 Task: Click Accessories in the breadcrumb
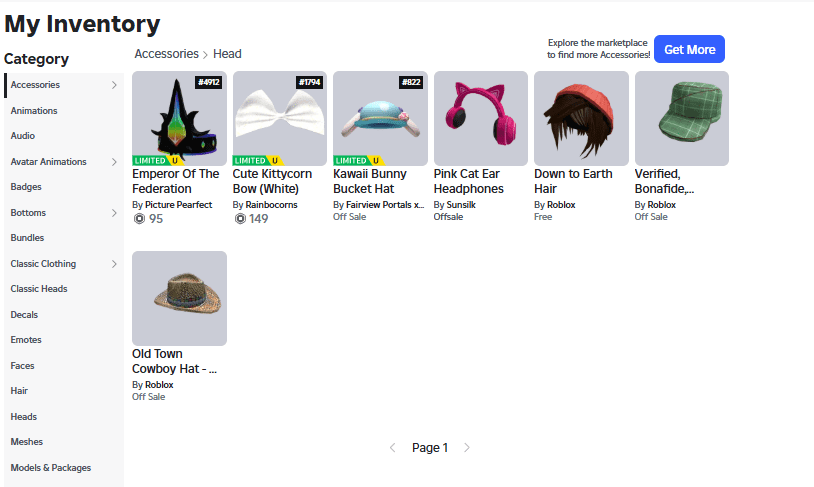point(166,54)
